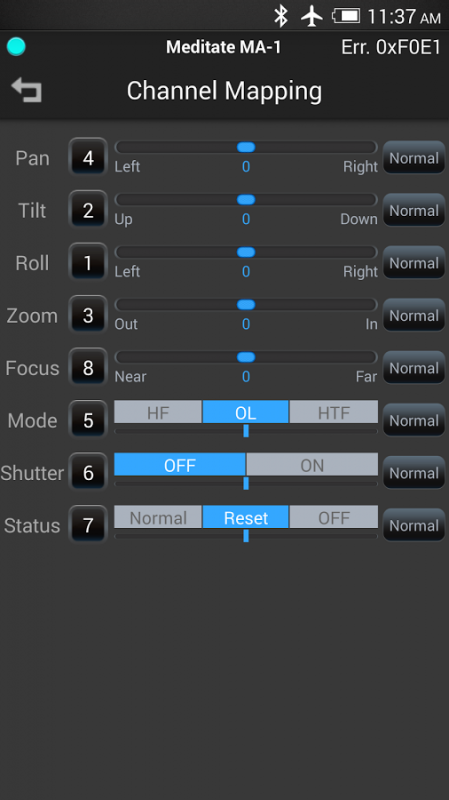Tap the back arrow icon

coord(27,90)
